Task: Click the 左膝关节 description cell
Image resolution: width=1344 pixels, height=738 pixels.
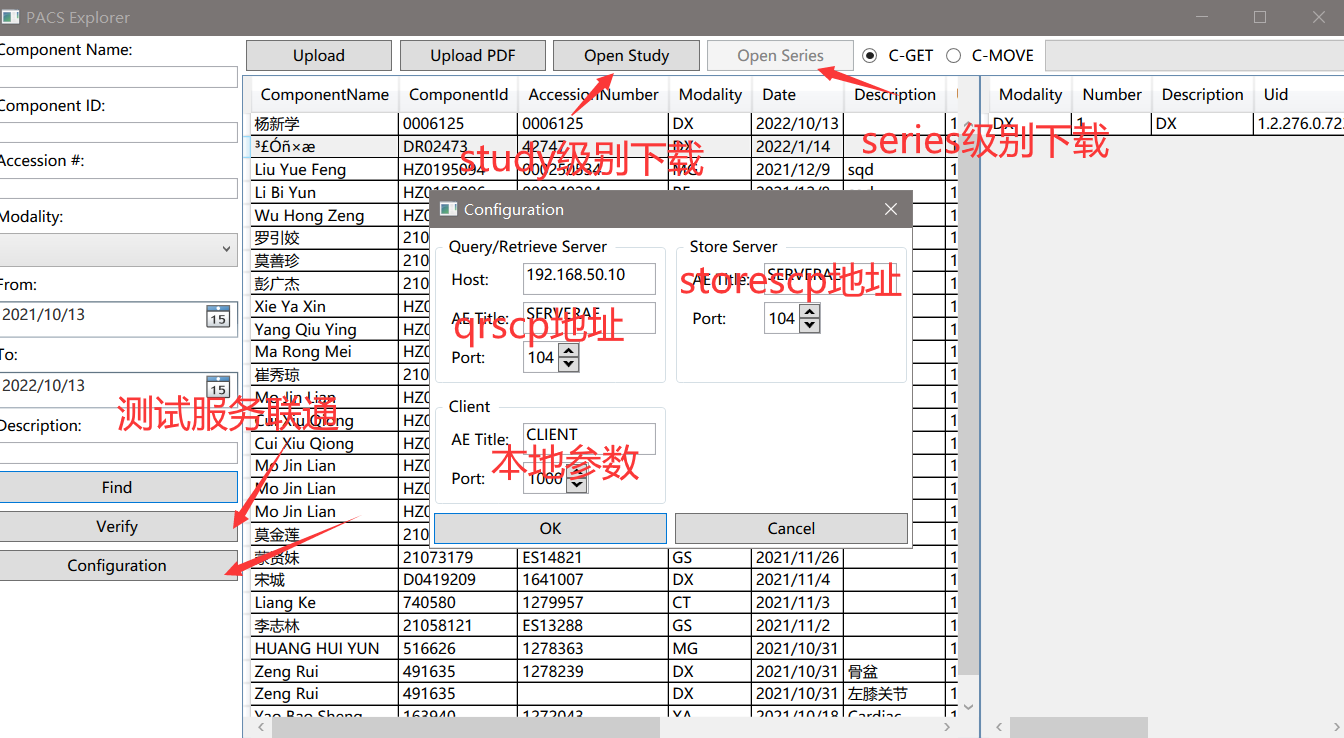Action: point(895,694)
